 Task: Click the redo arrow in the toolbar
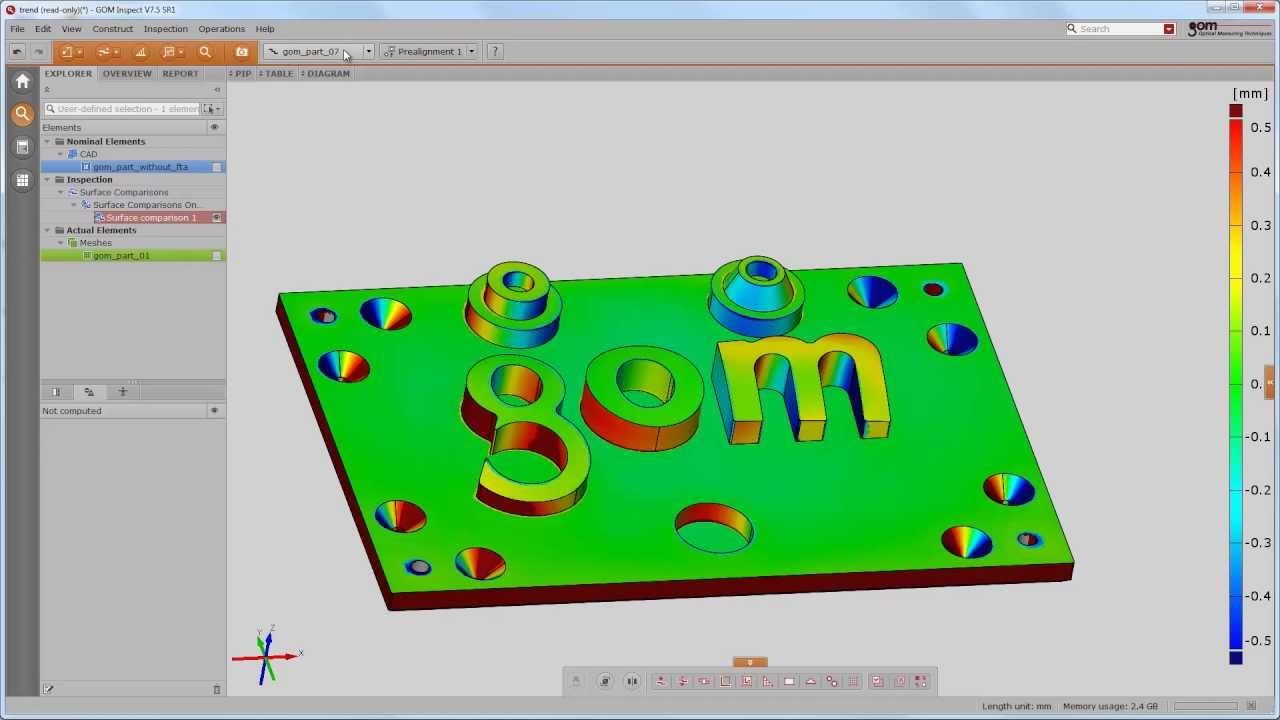38,52
